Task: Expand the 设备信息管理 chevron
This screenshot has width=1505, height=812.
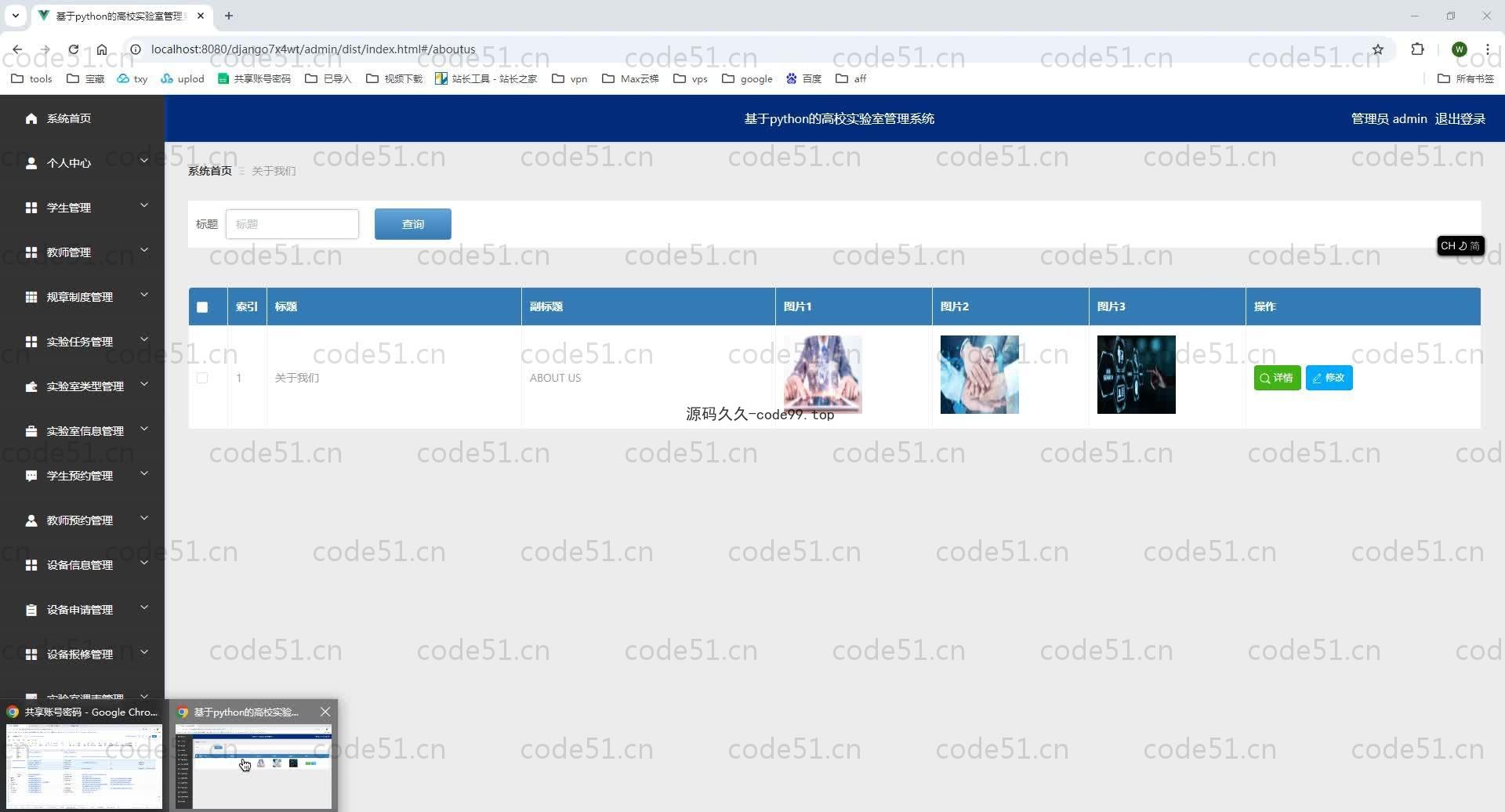Action: [144, 564]
